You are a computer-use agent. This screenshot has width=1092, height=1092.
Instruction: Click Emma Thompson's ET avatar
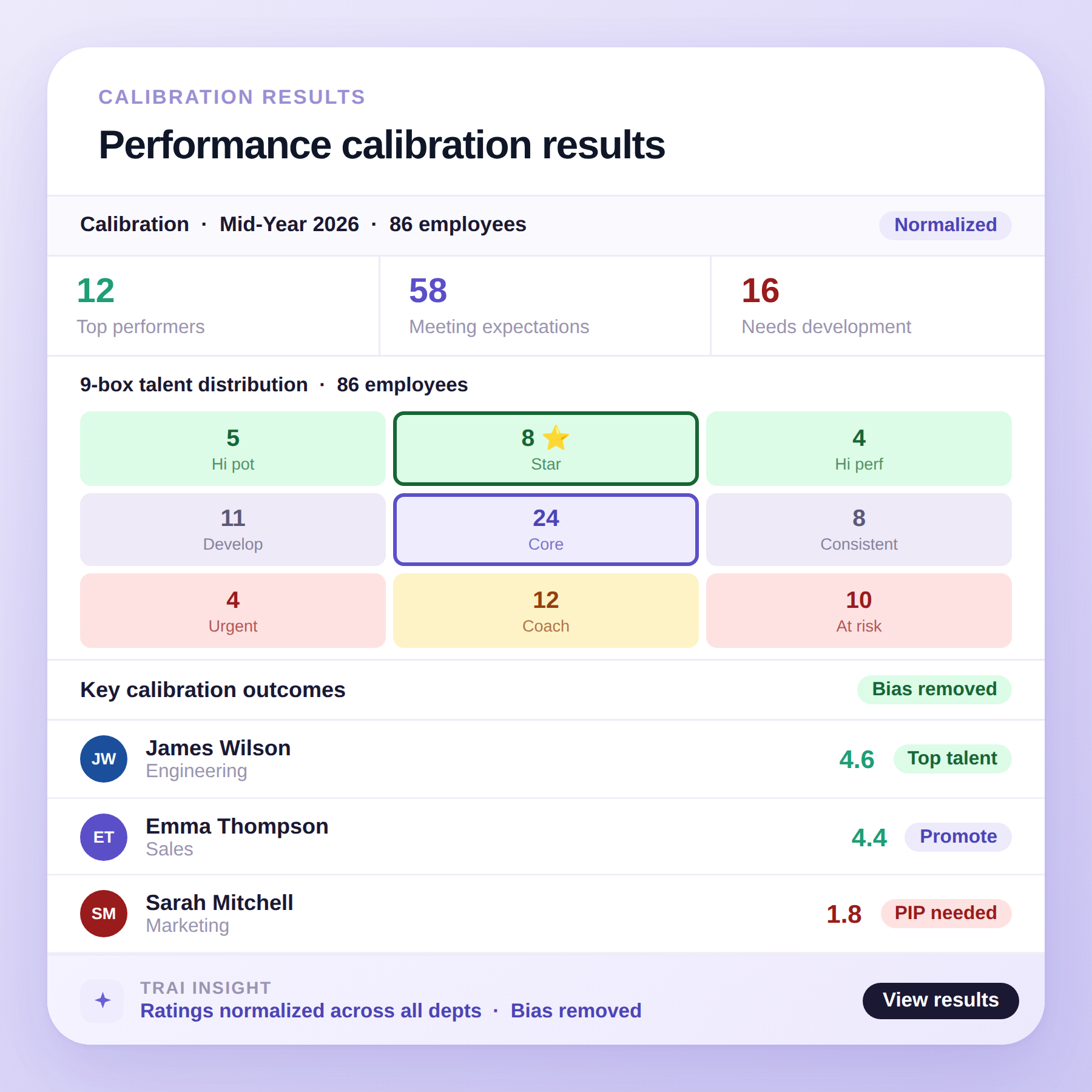click(103, 837)
